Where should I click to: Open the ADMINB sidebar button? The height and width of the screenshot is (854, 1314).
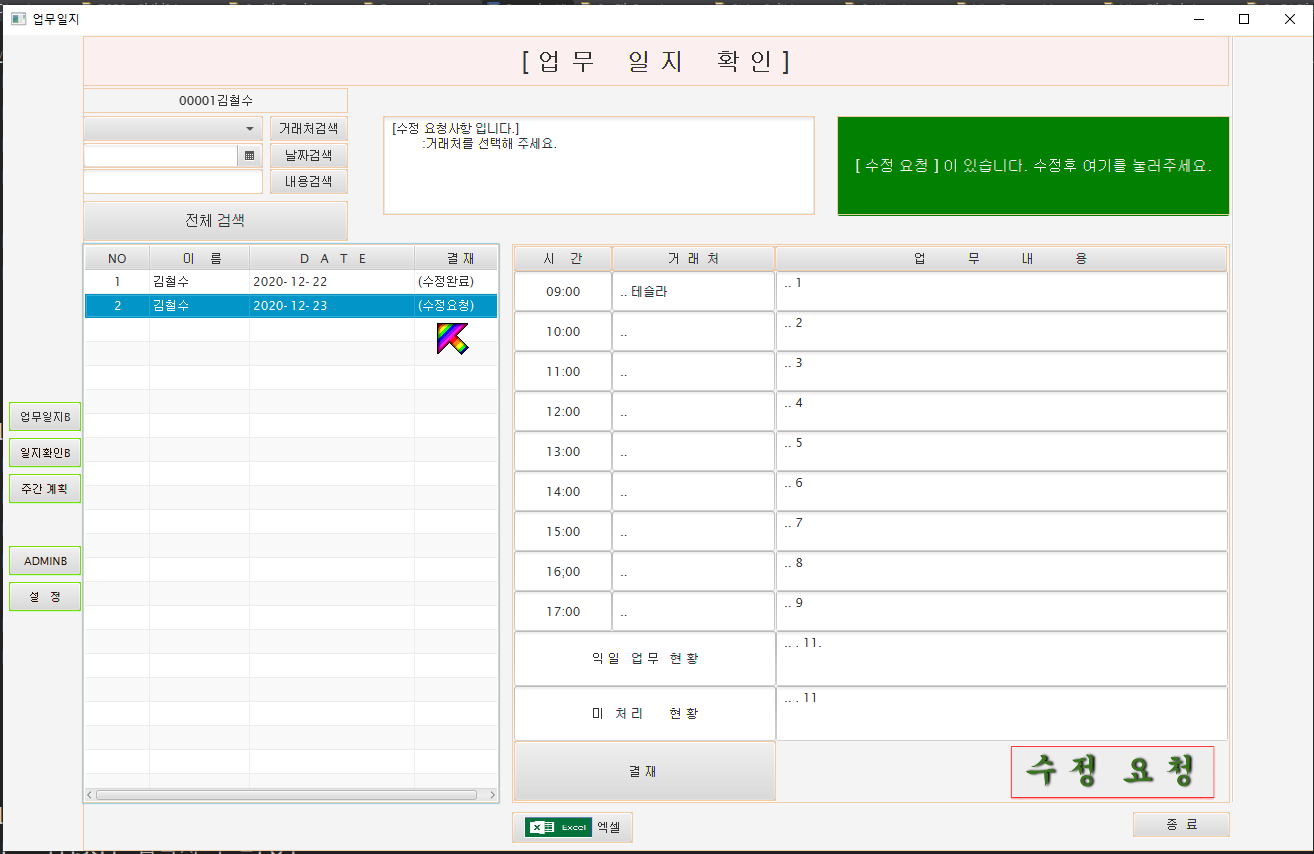point(45,561)
